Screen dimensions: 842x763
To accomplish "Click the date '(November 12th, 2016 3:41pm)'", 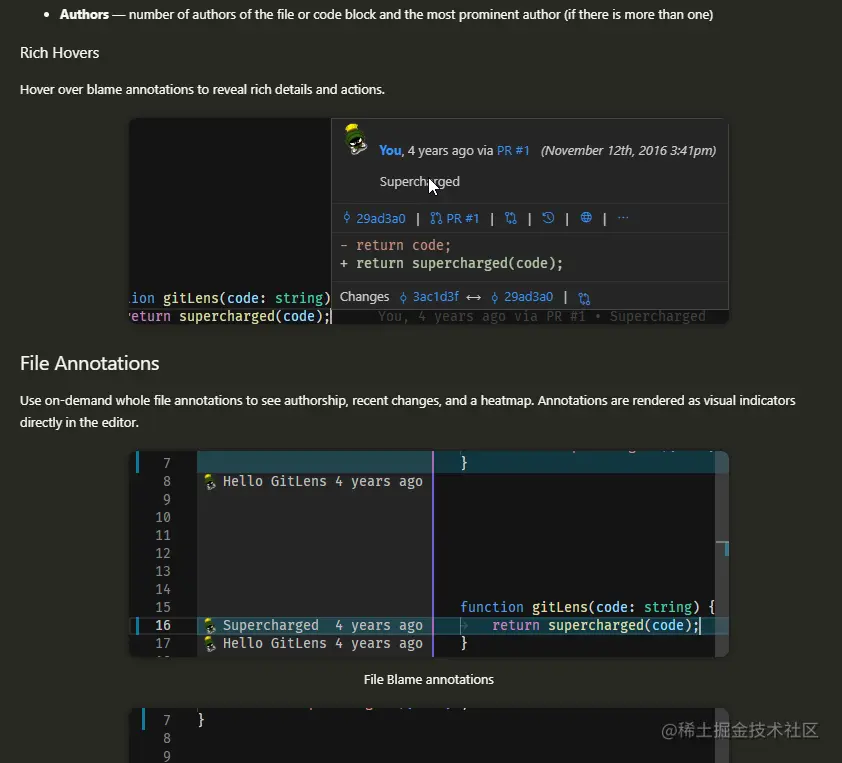I will click(628, 151).
